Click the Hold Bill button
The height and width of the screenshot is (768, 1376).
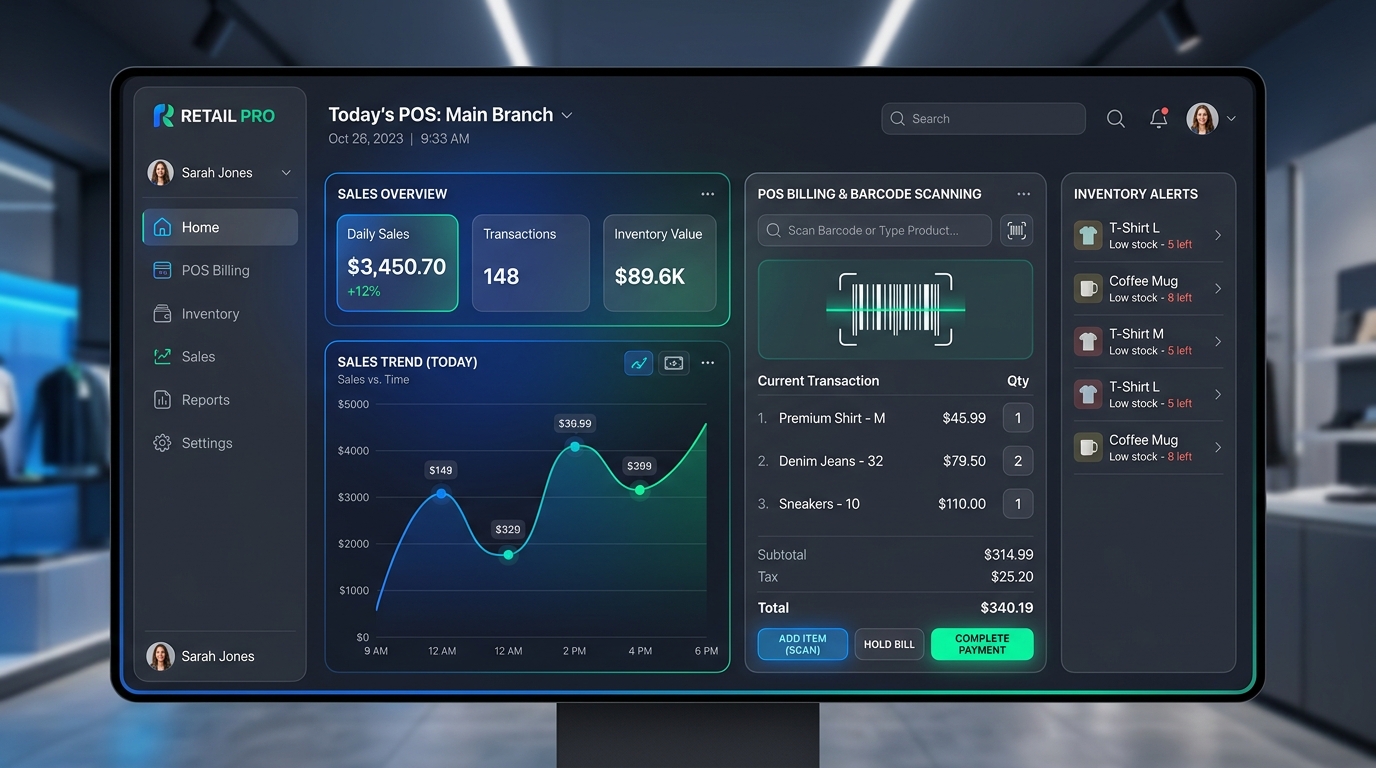coord(889,644)
